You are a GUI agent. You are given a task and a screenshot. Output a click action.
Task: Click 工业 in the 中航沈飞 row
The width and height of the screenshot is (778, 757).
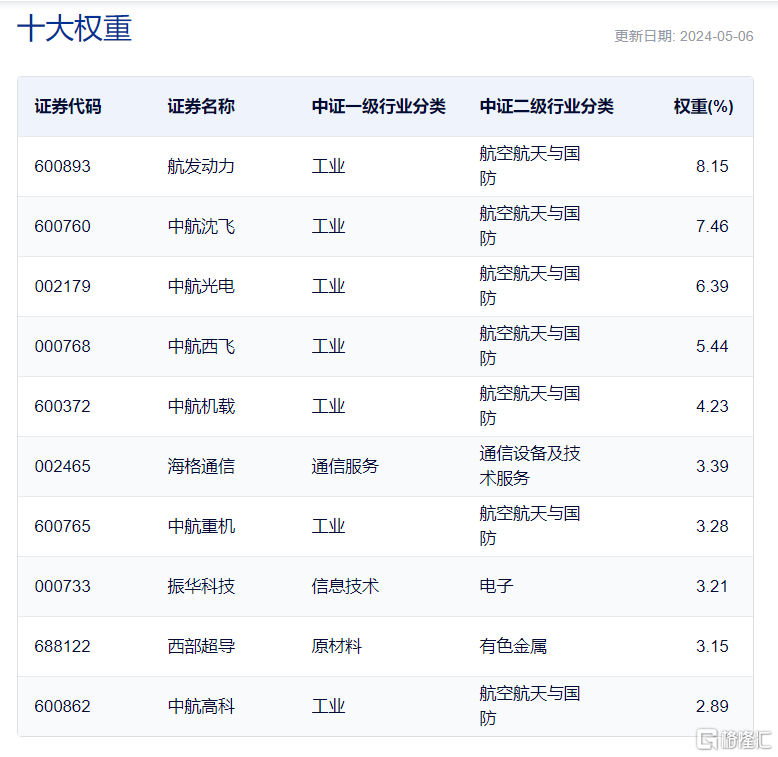[x=328, y=226]
